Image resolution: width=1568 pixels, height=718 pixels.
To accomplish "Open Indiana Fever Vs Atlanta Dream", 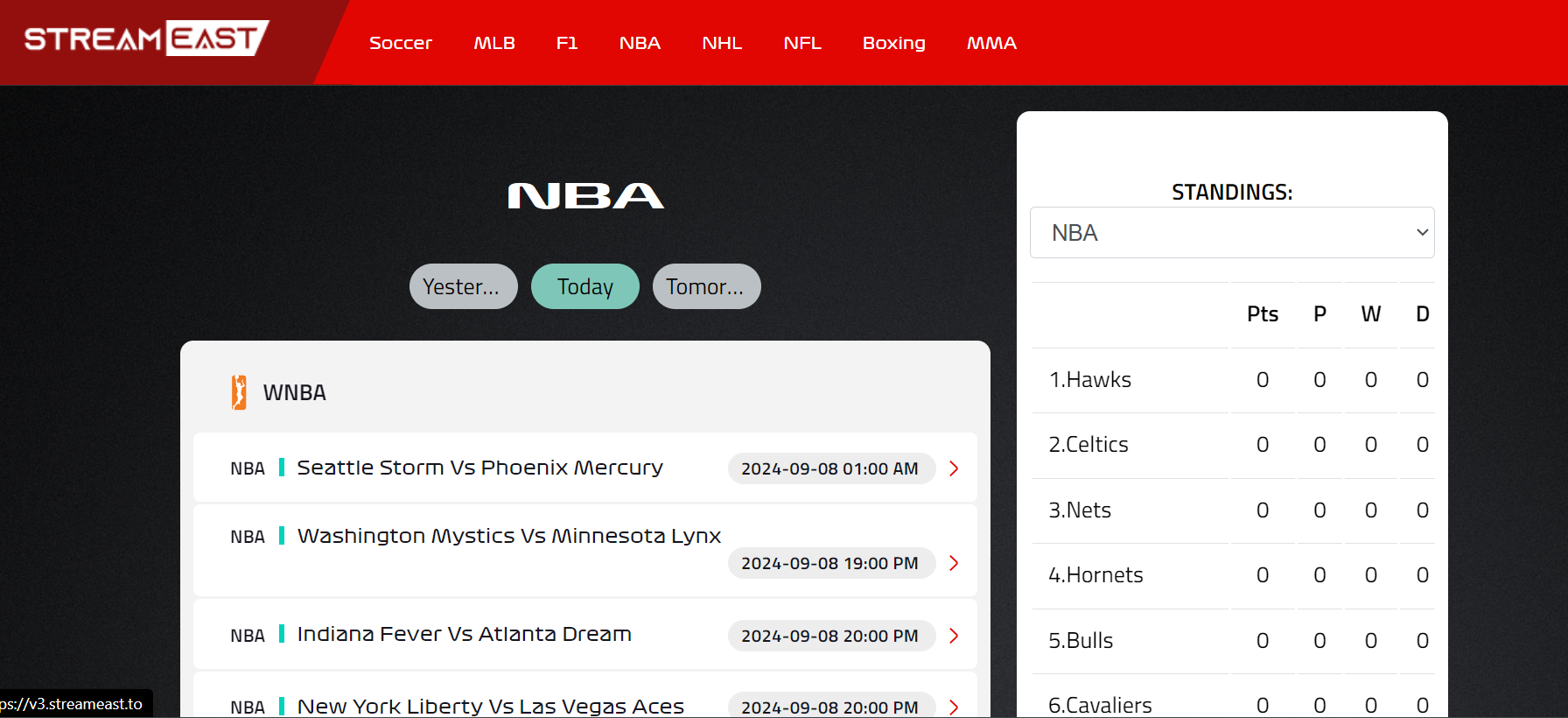I will (464, 634).
